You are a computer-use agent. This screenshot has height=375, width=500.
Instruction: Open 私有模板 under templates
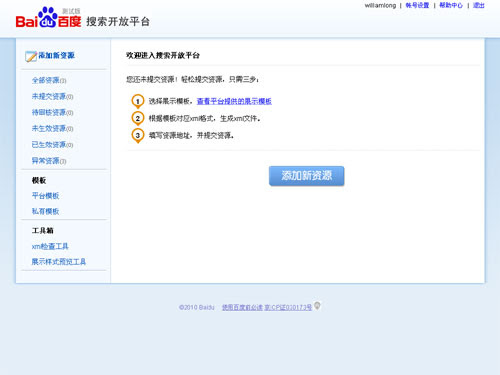click(45, 211)
